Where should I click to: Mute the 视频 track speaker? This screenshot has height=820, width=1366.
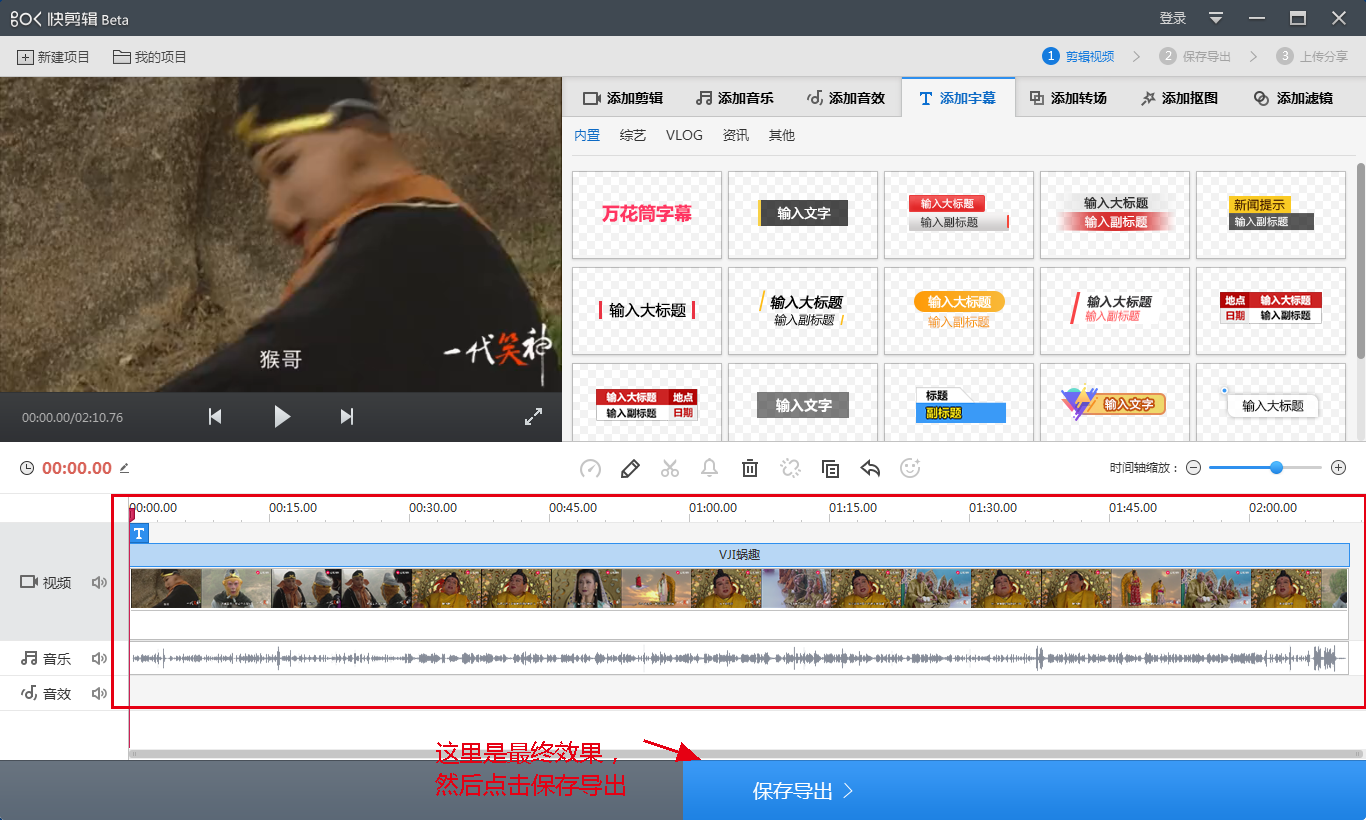click(99, 582)
